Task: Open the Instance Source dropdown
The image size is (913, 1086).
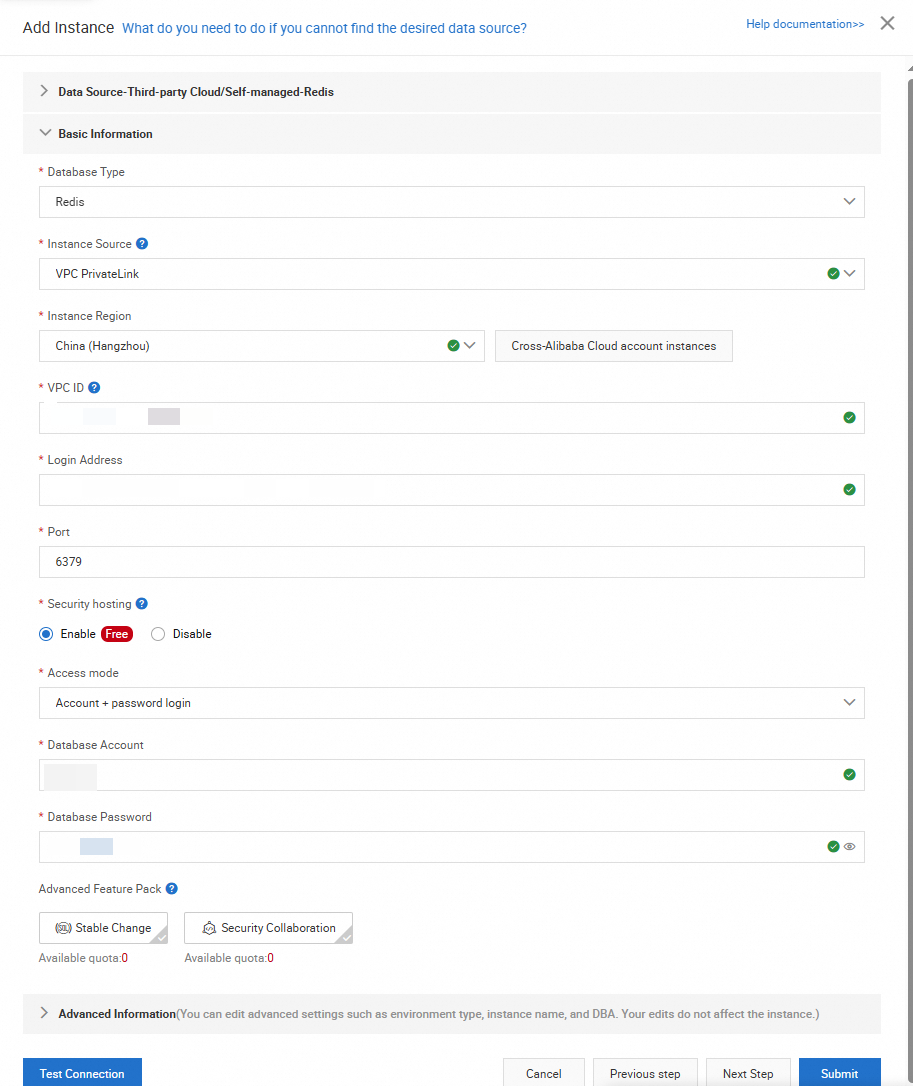Action: (x=452, y=274)
